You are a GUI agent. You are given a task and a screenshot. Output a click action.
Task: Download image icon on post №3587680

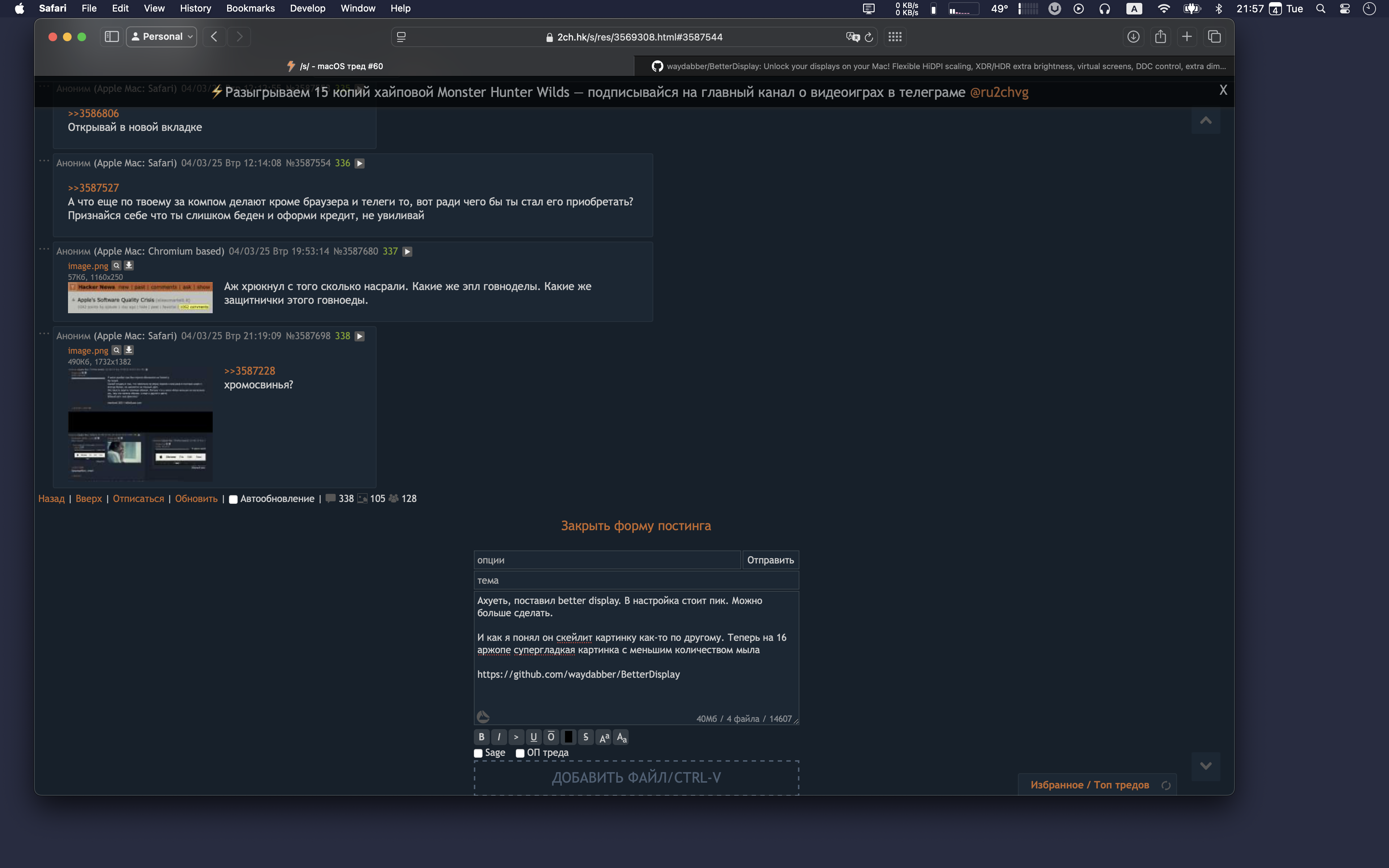pyautogui.click(x=128, y=266)
